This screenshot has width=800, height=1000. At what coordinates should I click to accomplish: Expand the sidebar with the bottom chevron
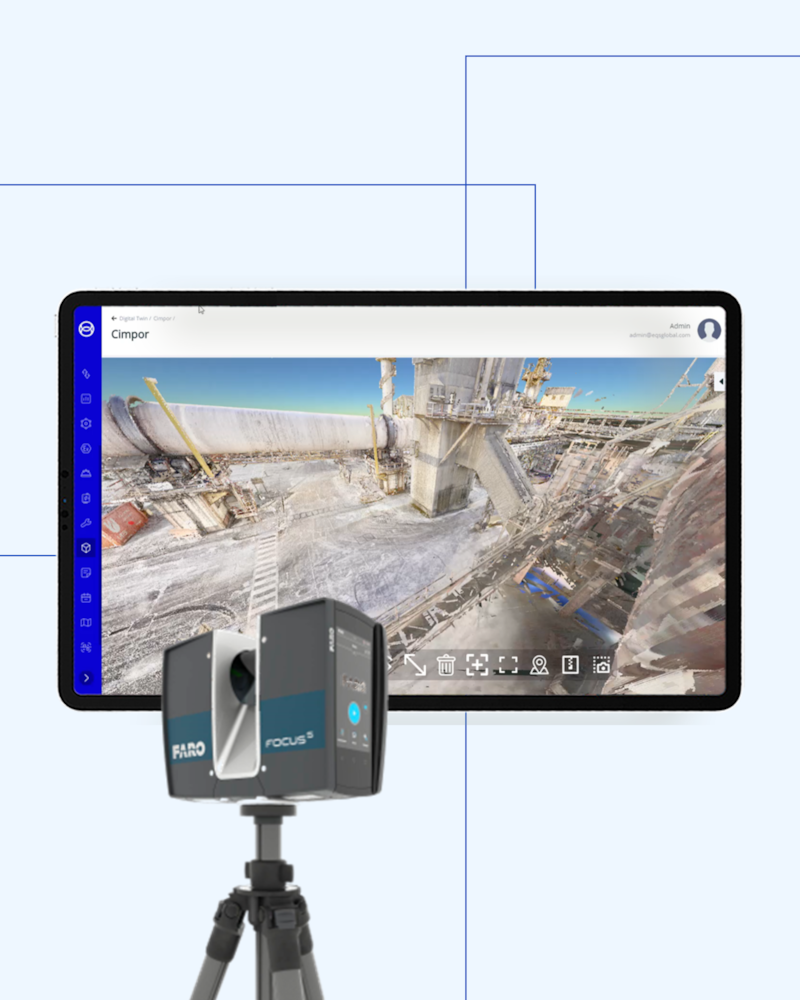coord(86,678)
